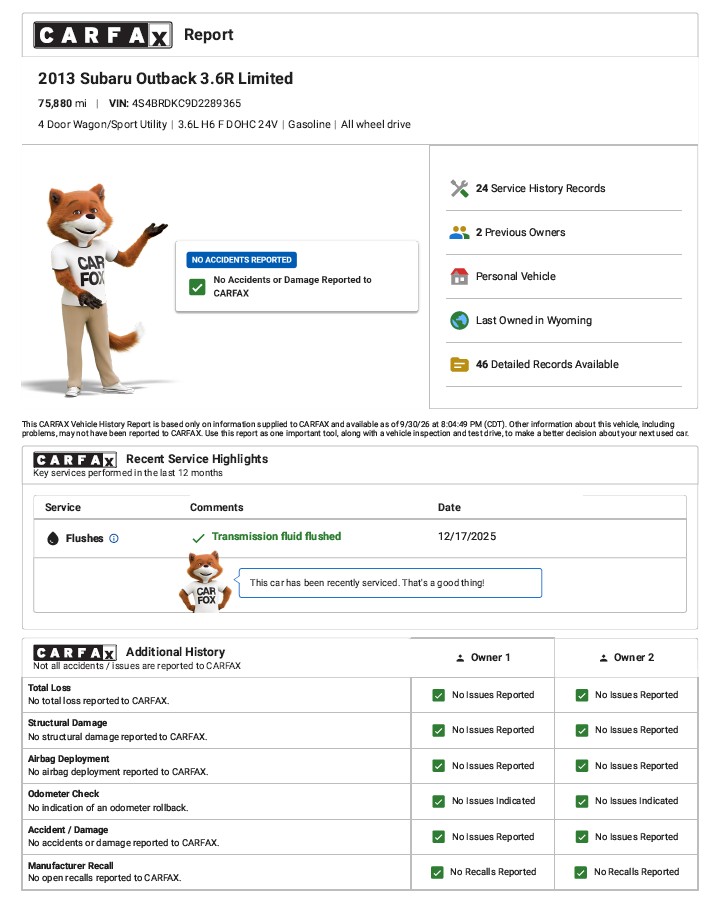Click Owner 1 Manufacturer Recall checkmark
Screen dimensions: 718x910
coord(437,872)
